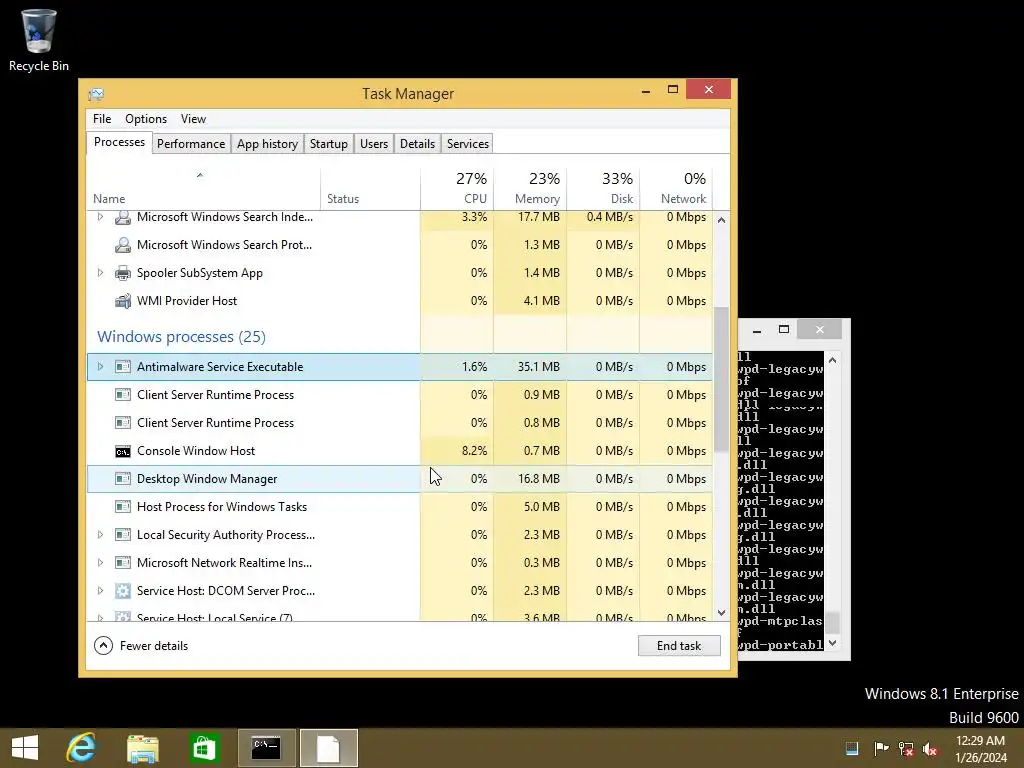
Task: Click the Console Window Host icon
Action: pos(122,451)
